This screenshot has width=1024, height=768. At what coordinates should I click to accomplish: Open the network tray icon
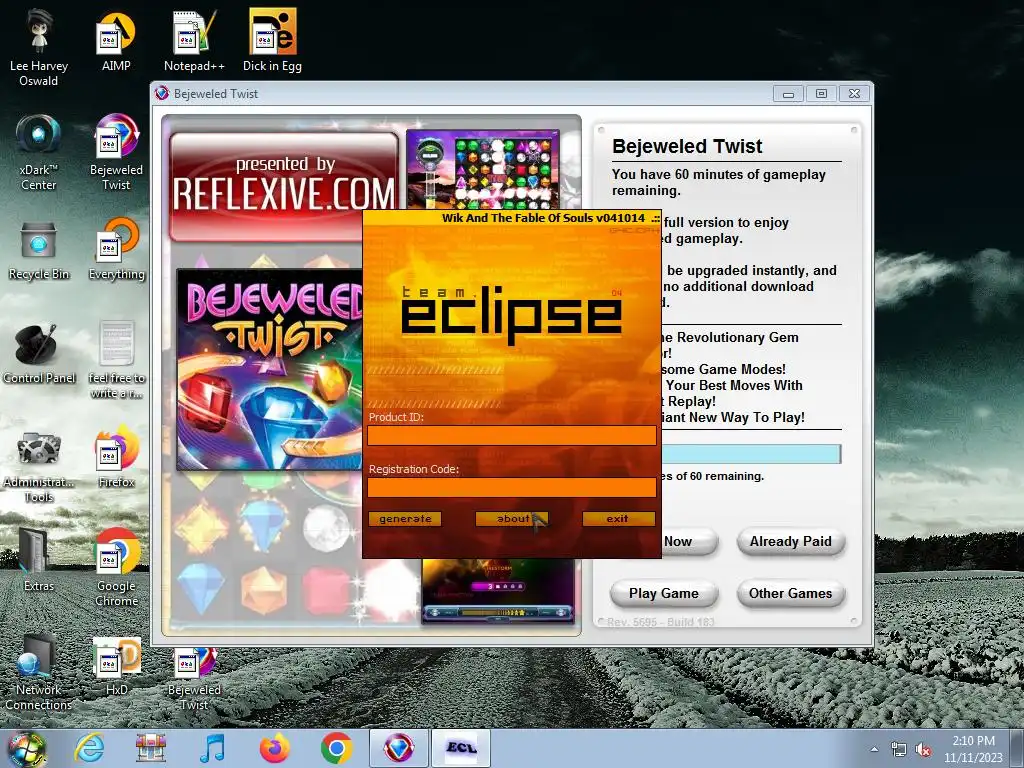(x=899, y=750)
